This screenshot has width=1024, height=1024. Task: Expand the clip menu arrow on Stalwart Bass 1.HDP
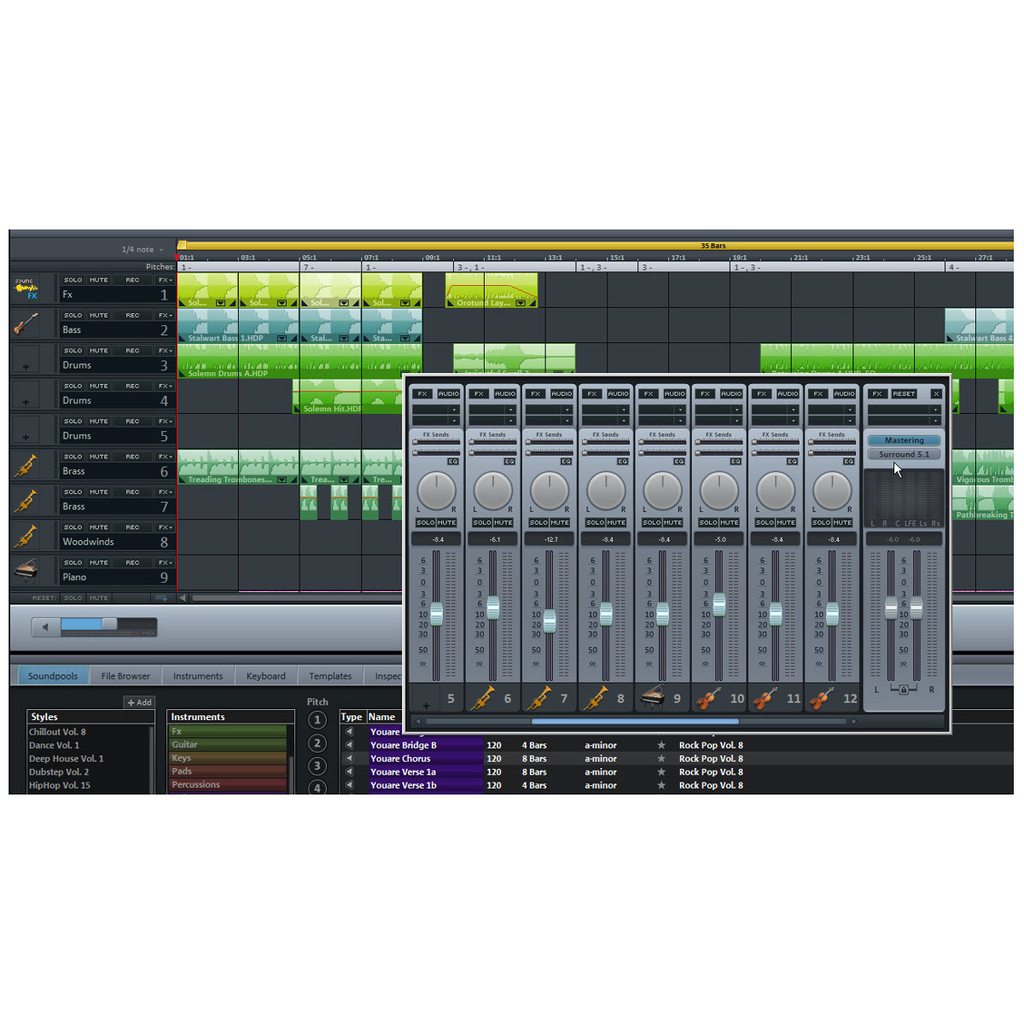click(x=282, y=338)
